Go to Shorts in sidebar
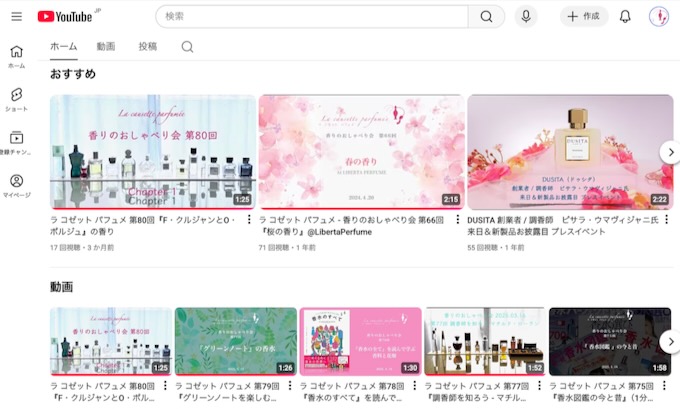 pos(16,99)
